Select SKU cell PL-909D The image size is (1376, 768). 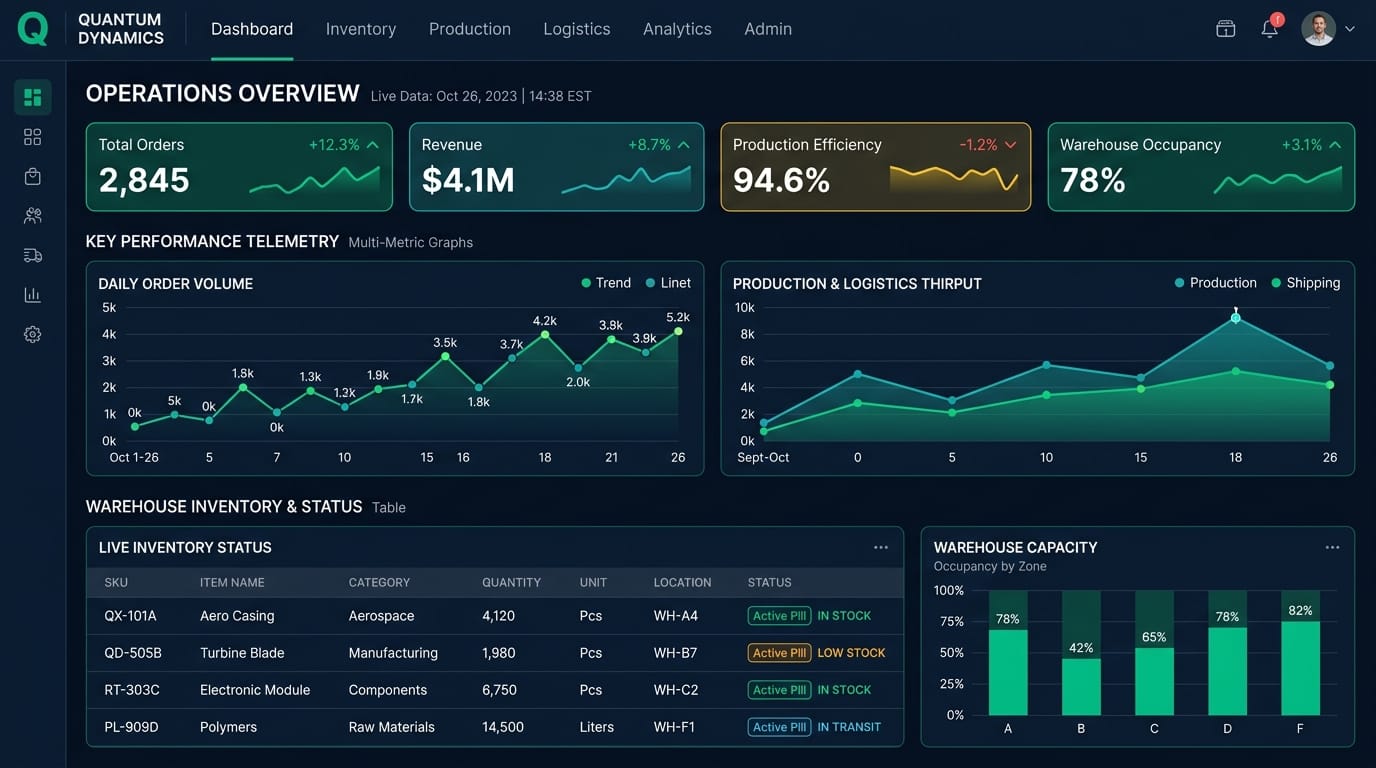(131, 727)
